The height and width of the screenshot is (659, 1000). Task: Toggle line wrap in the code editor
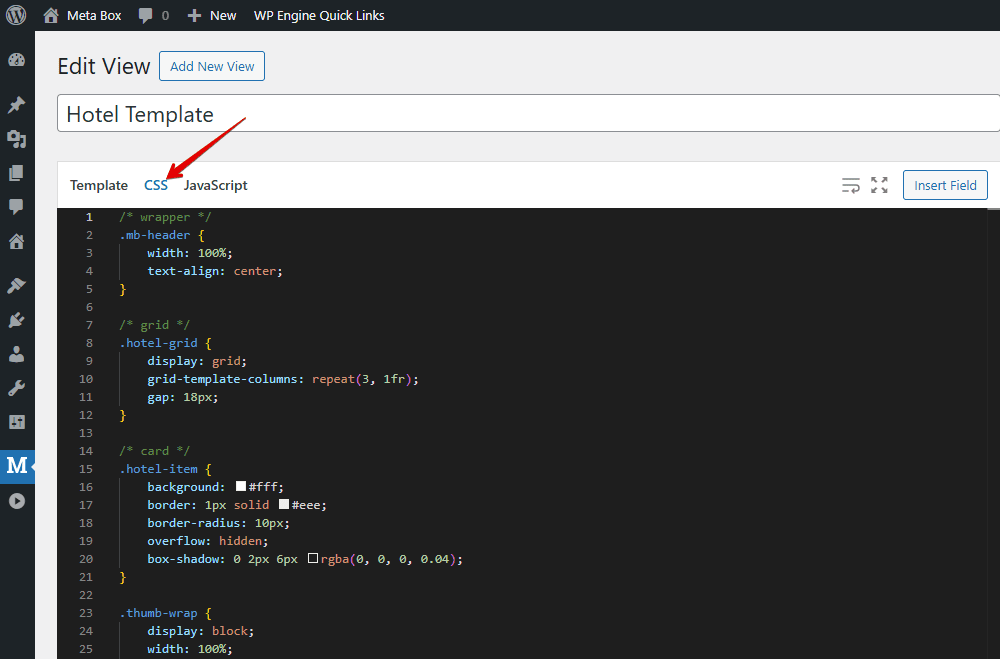point(851,185)
